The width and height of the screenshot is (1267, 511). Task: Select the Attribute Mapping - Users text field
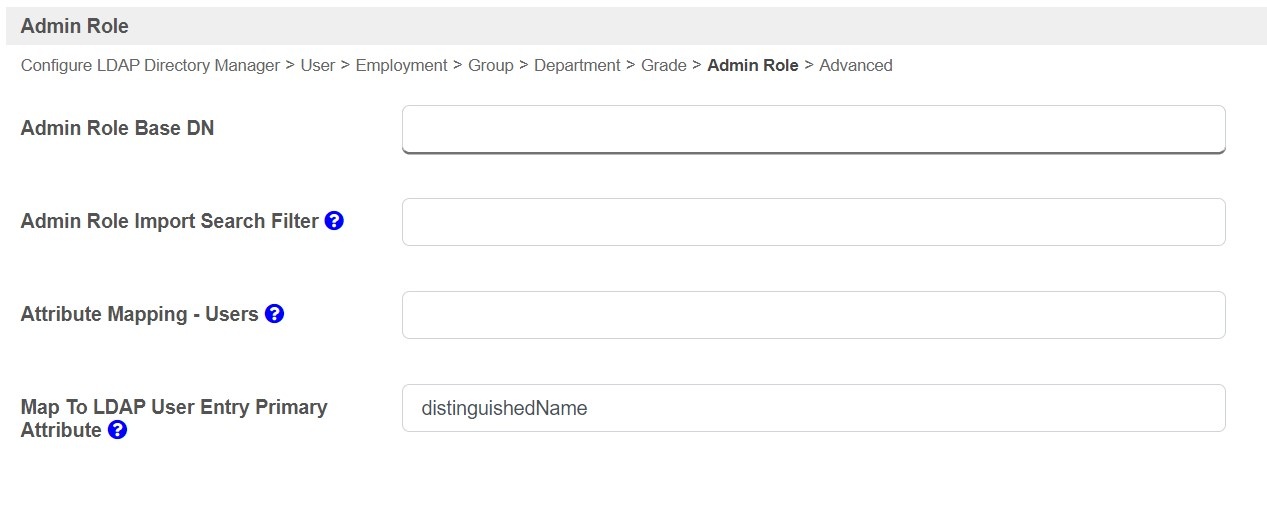point(813,315)
